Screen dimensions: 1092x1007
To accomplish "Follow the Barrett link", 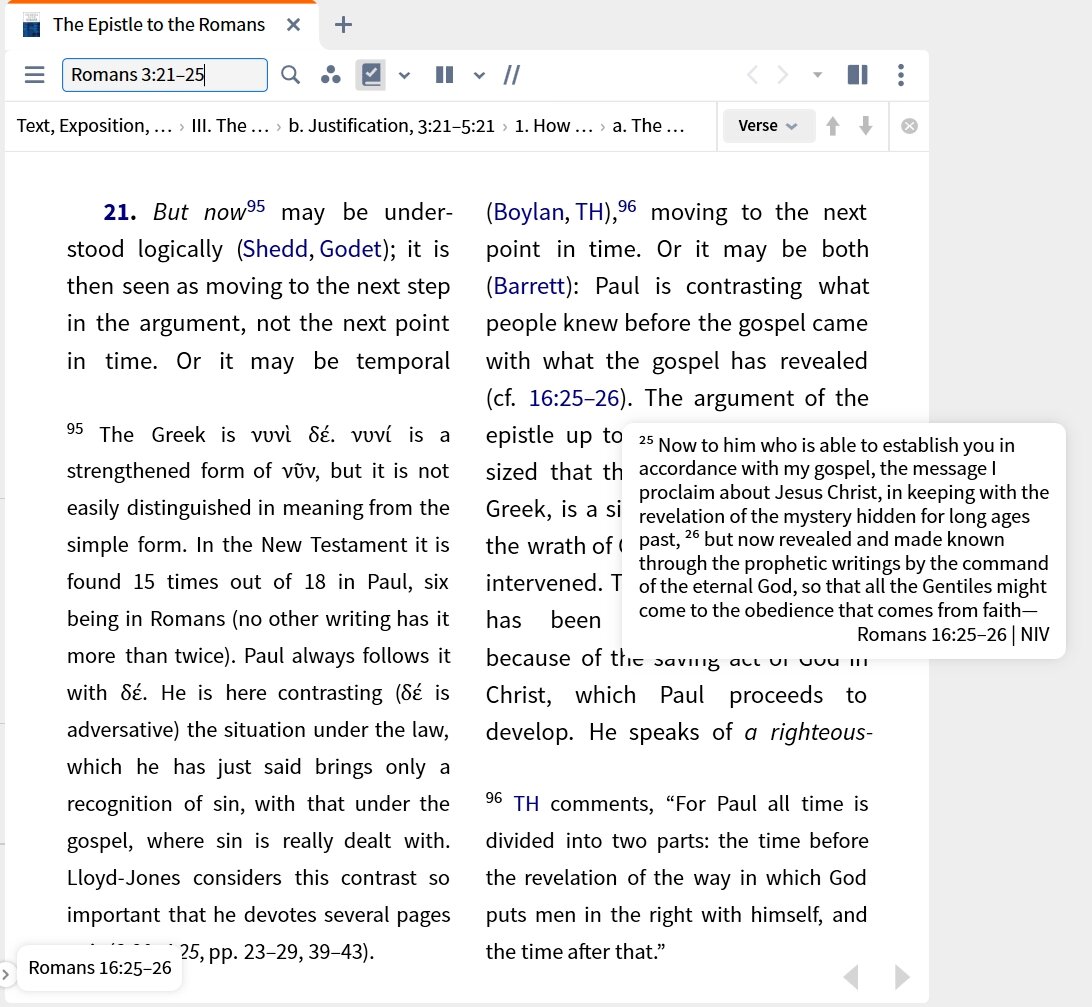I will pos(529,286).
